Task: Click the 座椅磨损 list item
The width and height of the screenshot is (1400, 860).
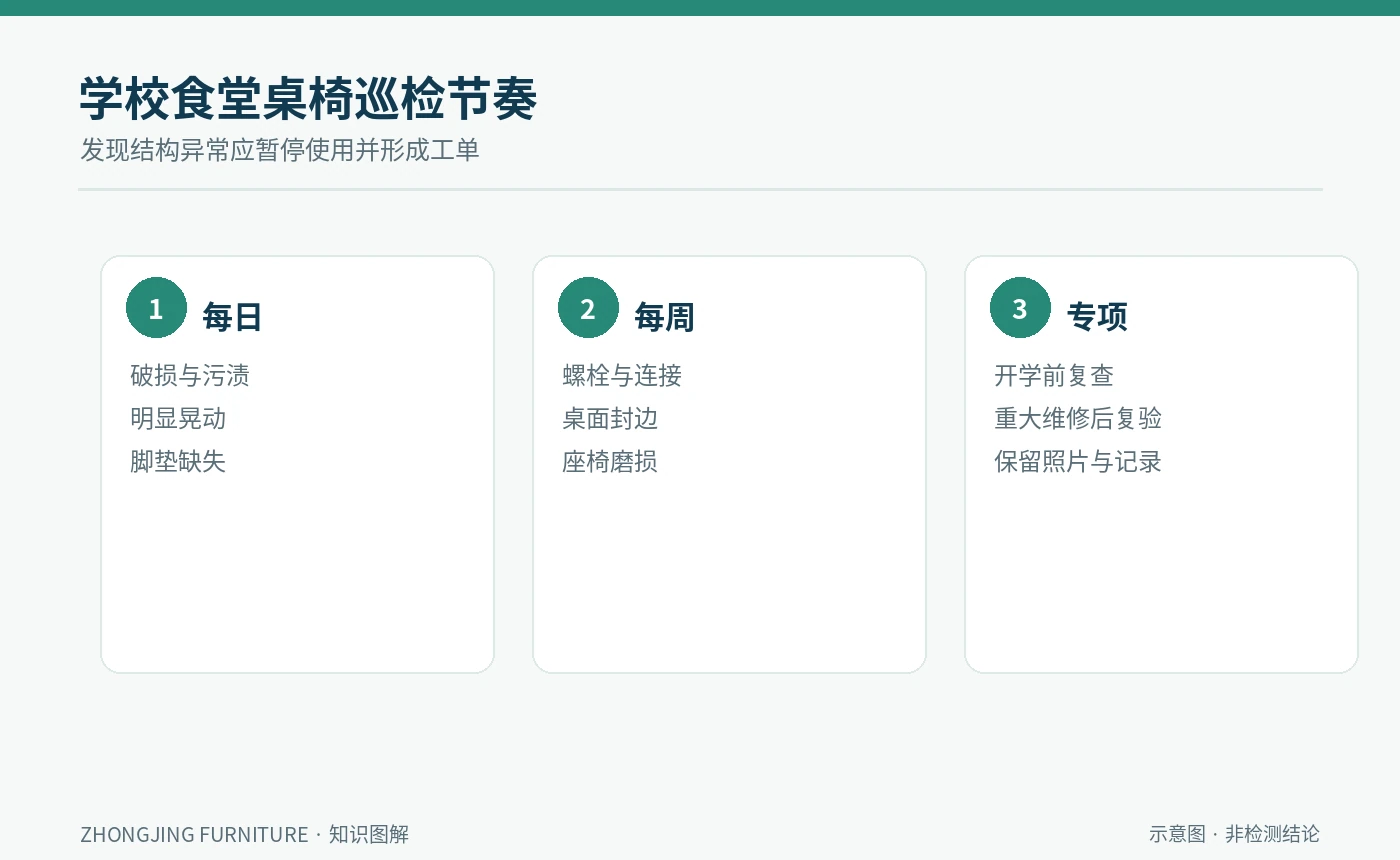Action: pos(610,461)
